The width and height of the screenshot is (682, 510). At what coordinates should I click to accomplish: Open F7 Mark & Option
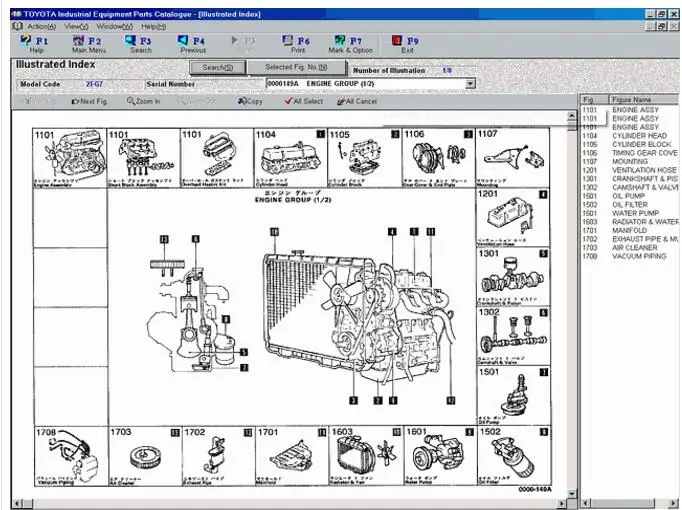point(350,44)
